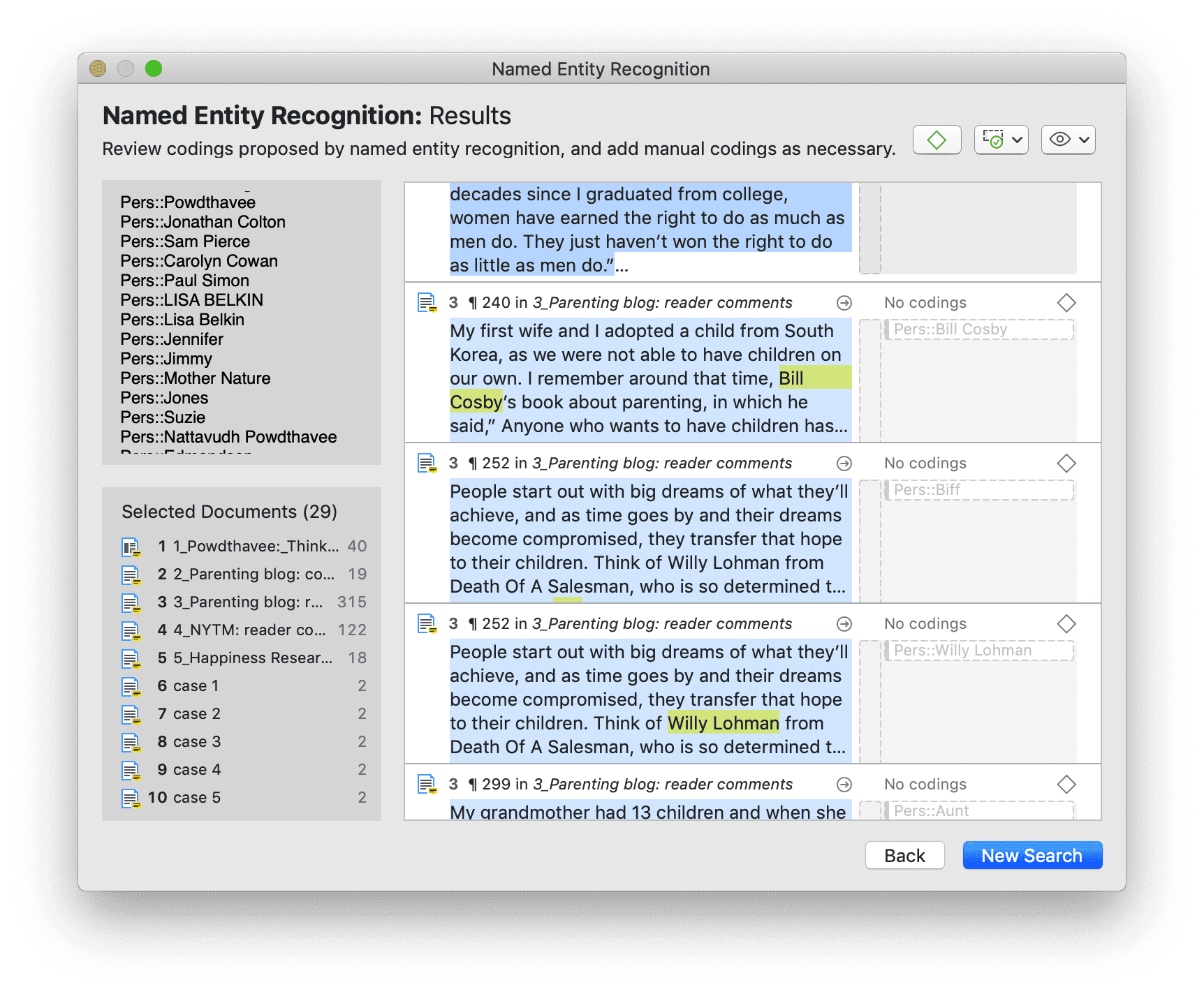
Task: Click the New Search button
Action: 1032,856
